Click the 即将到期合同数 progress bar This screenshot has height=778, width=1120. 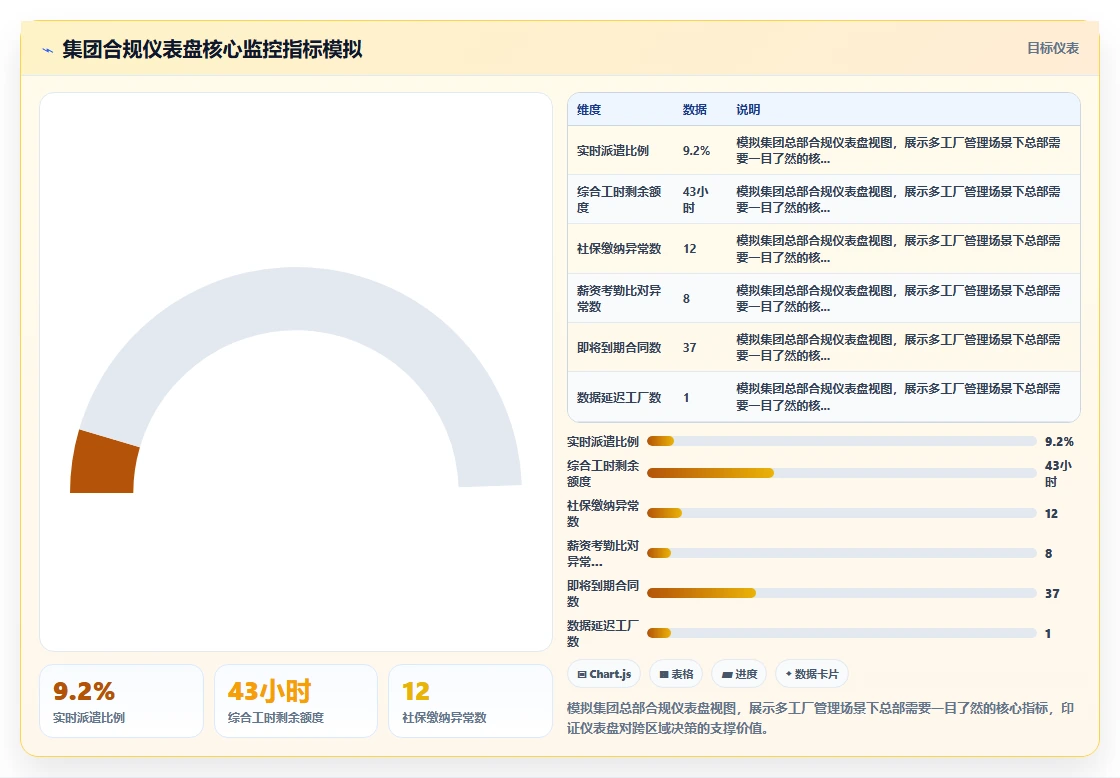(841, 593)
